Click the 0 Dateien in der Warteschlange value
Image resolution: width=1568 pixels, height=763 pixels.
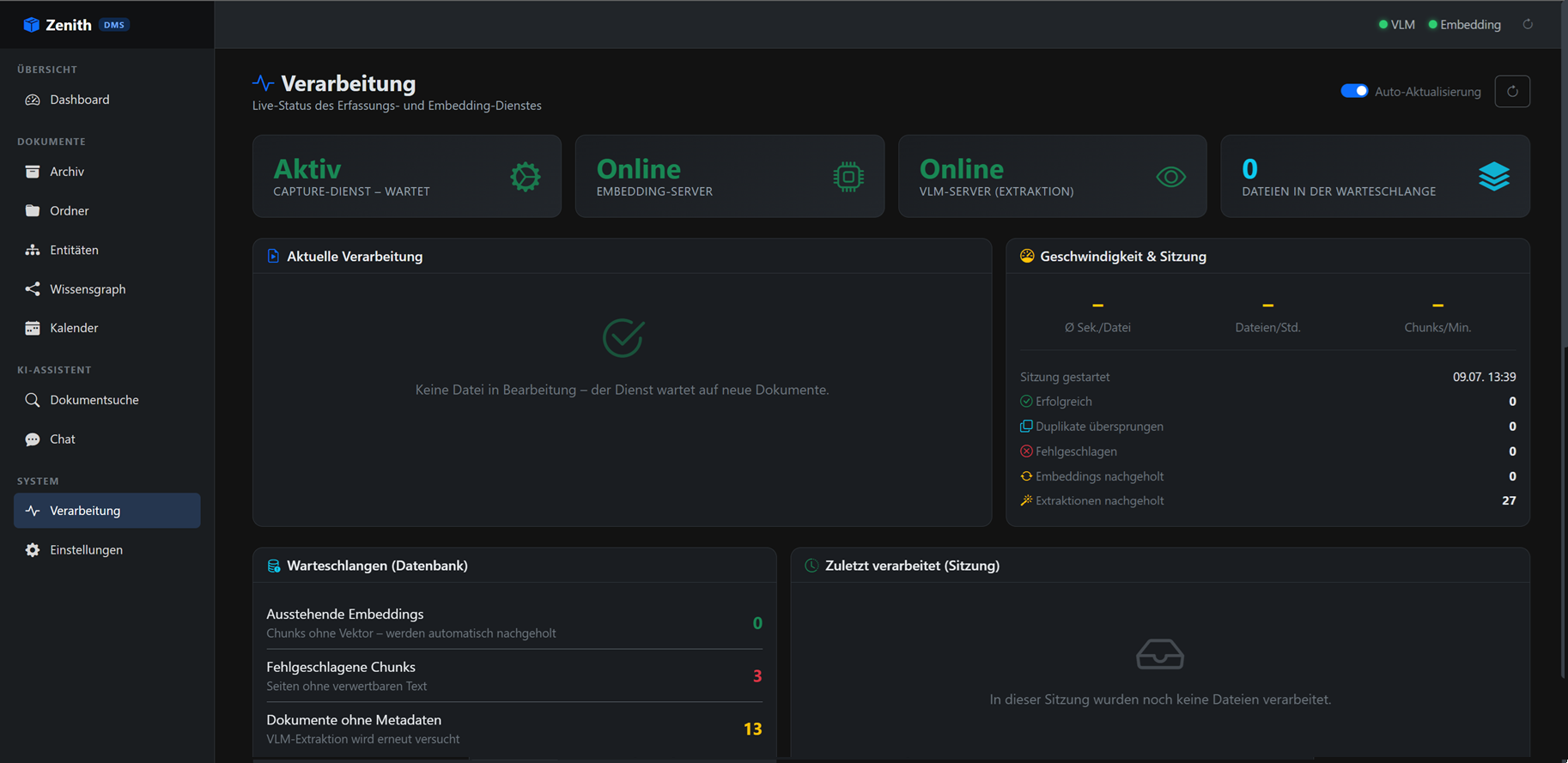pos(1249,168)
